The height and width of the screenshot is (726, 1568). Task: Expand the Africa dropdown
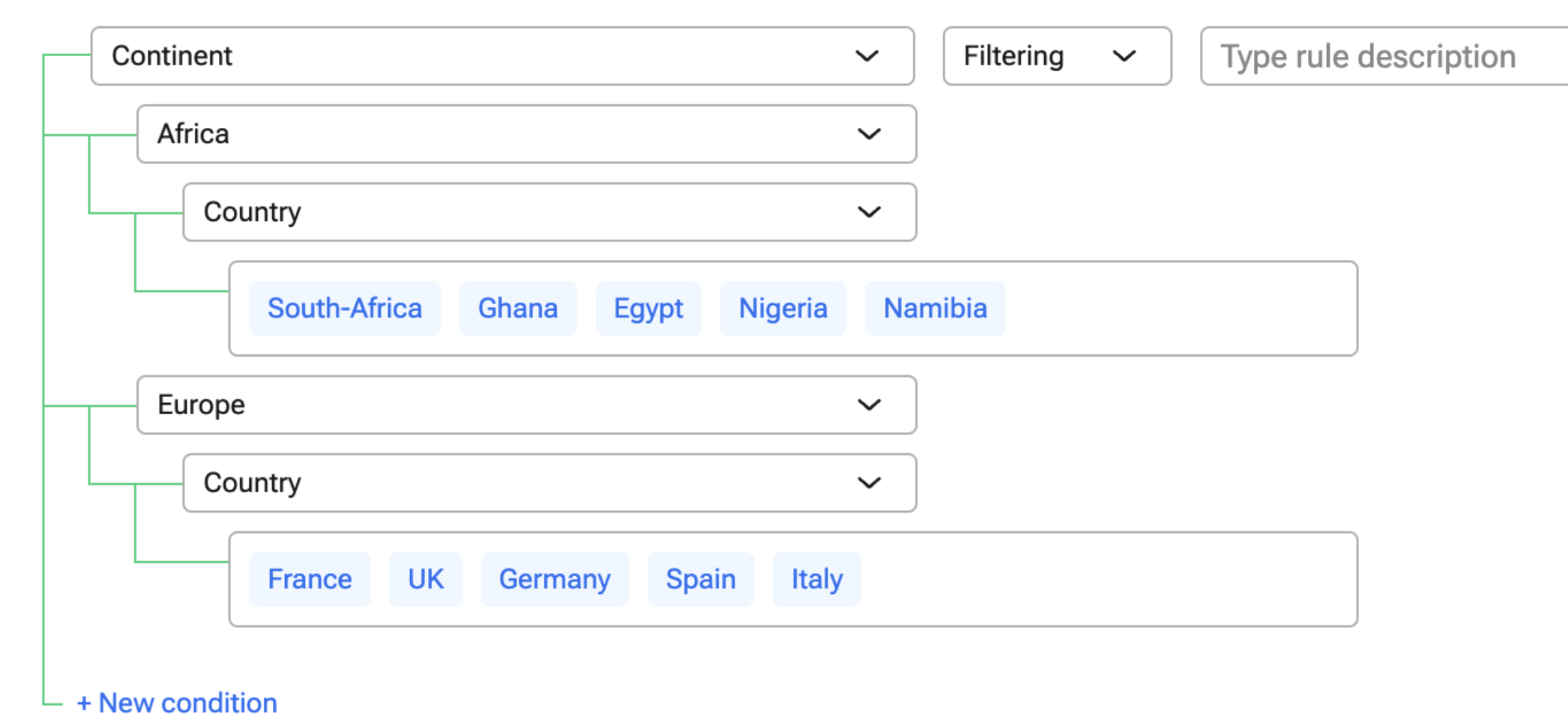tap(526, 134)
